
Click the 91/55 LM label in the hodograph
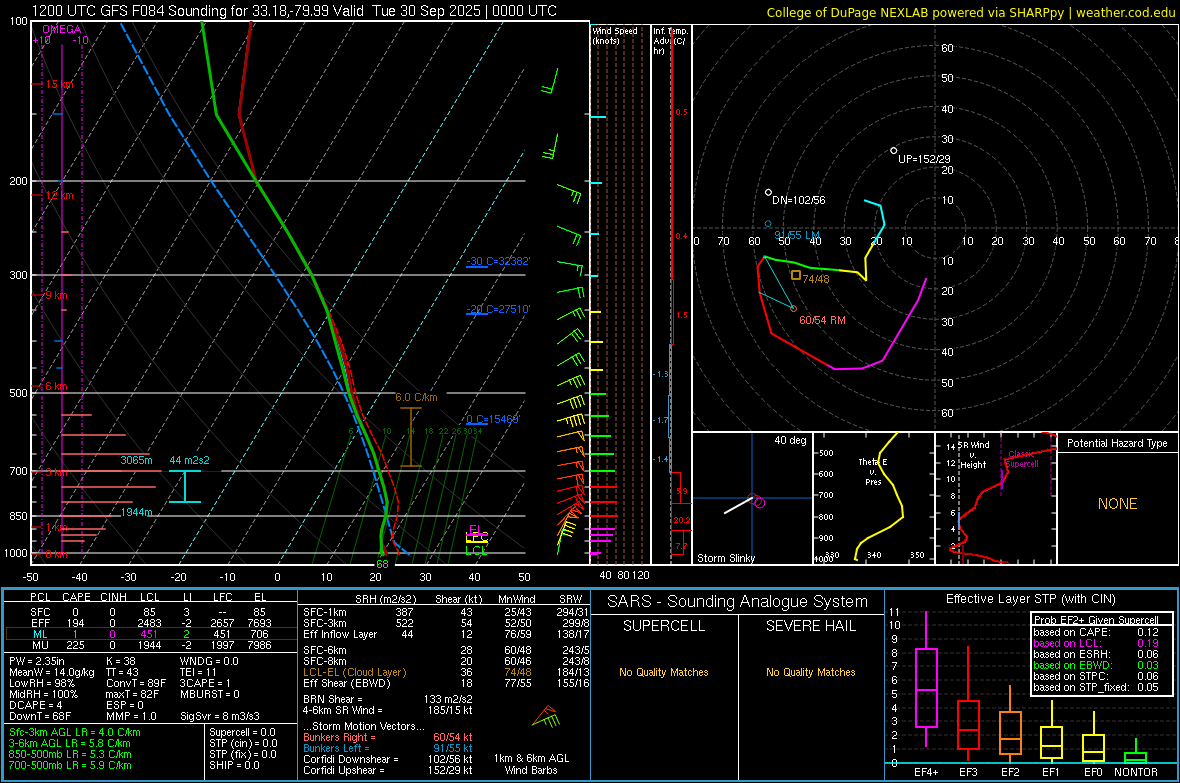click(x=797, y=236)
